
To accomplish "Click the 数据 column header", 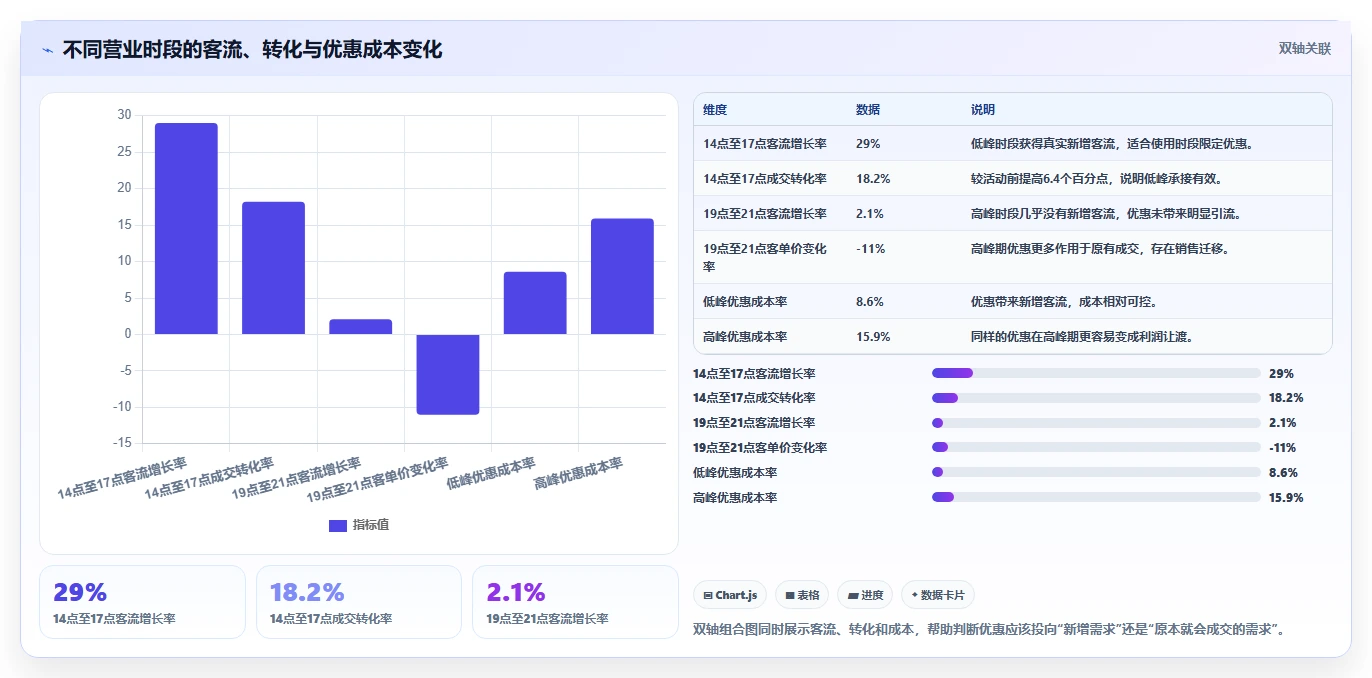I will (868, 110).
